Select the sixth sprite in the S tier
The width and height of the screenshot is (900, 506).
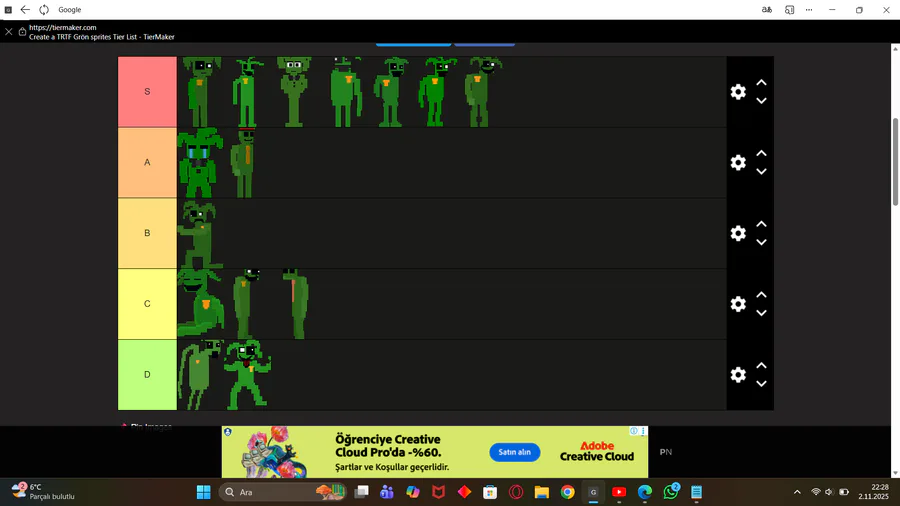coord(437,92)
